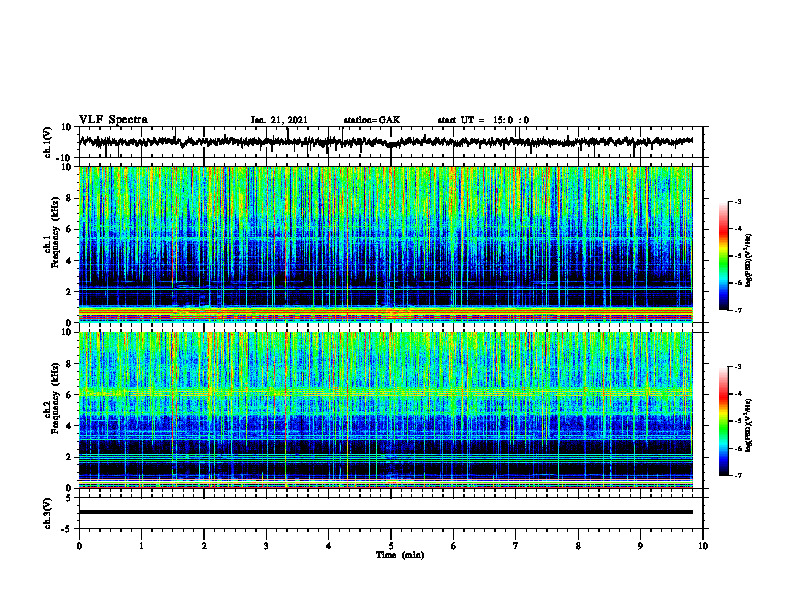Click the "-7" label on ch.2 colorbar

(x=737, y=476)
